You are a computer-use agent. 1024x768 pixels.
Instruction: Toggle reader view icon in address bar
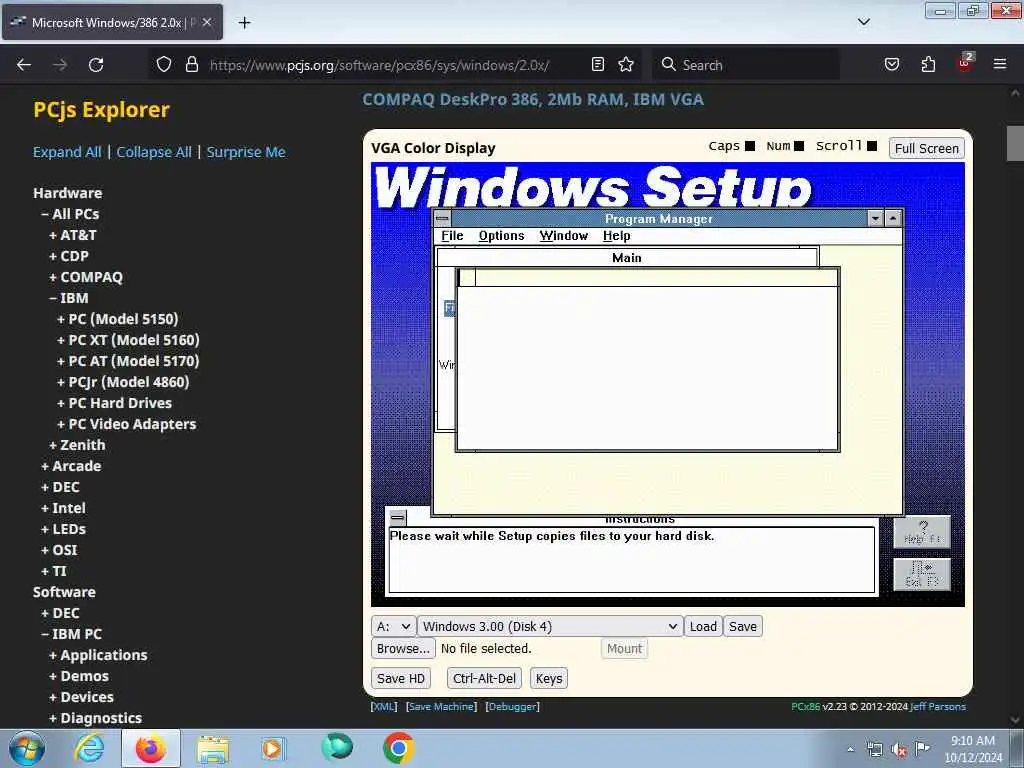(598, 64)
